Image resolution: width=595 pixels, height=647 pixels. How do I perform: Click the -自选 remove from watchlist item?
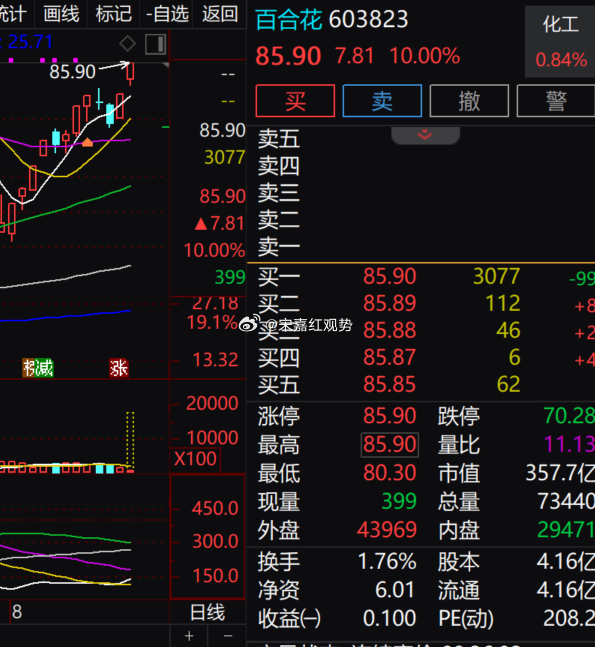coord(167,14)
